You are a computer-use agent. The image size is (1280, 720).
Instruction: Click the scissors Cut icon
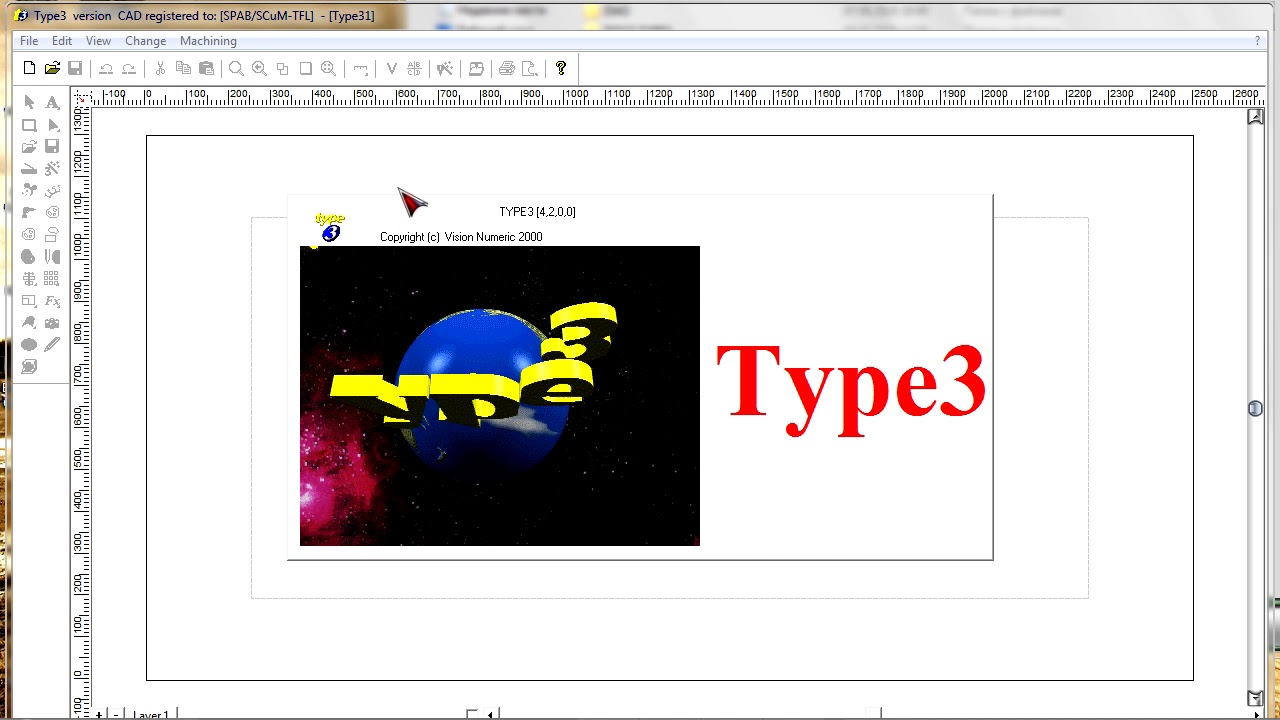tap(160, 68)
